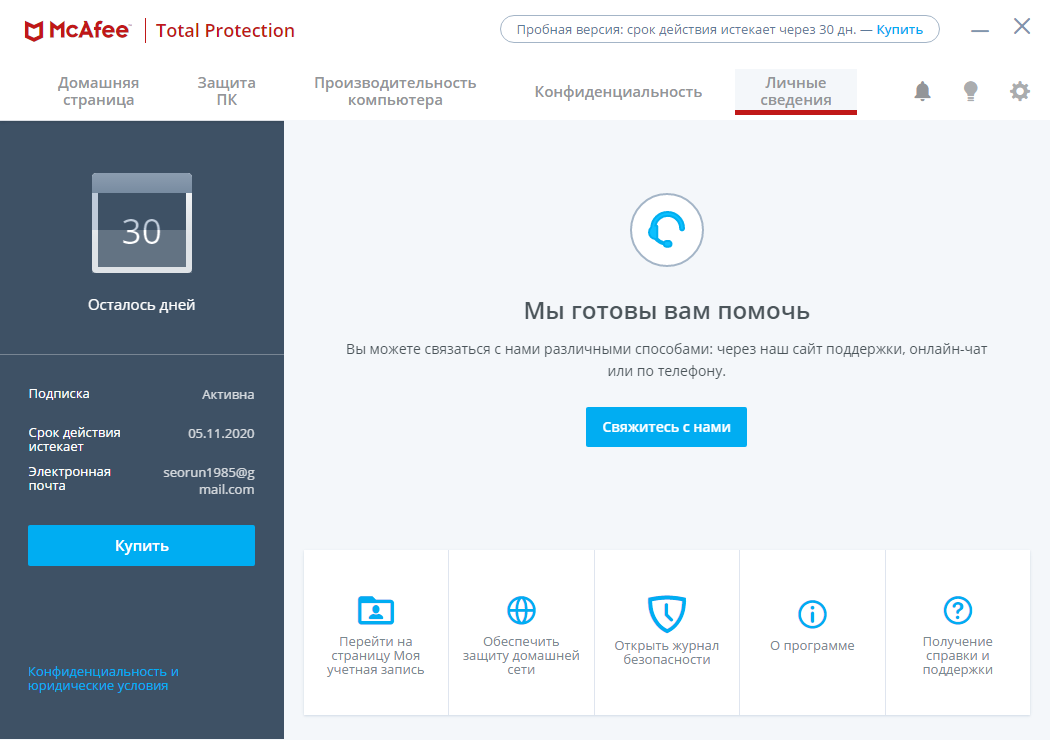The image size is (1050, 740).
Task: Click the home network globe icon
Action: click(x=521, y=610)
